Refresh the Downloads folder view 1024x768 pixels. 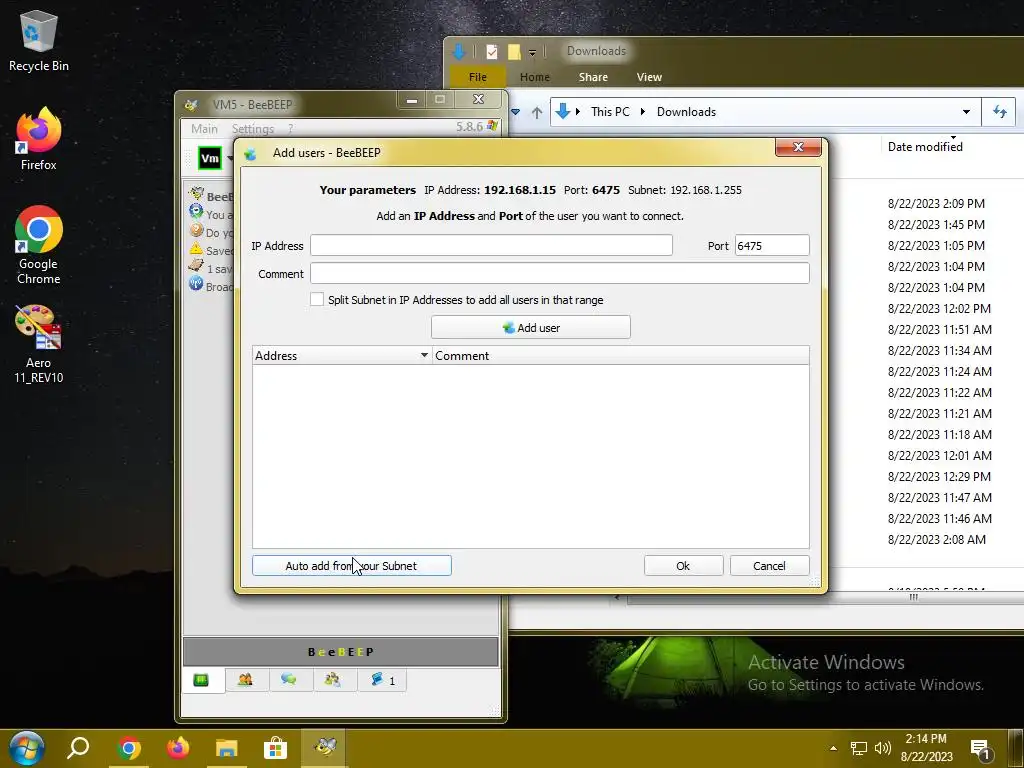(1000, 112)
